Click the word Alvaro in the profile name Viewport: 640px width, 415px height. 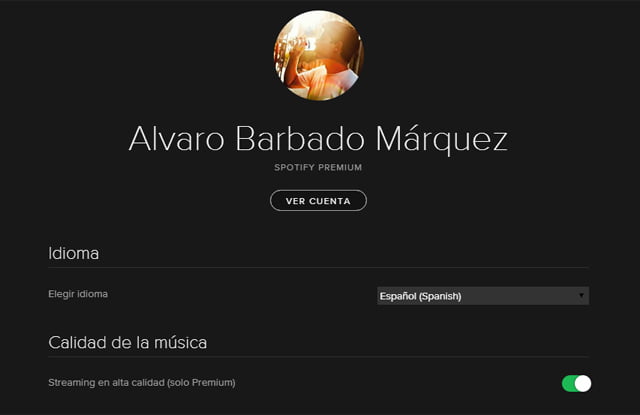click(x=176, y=139)
